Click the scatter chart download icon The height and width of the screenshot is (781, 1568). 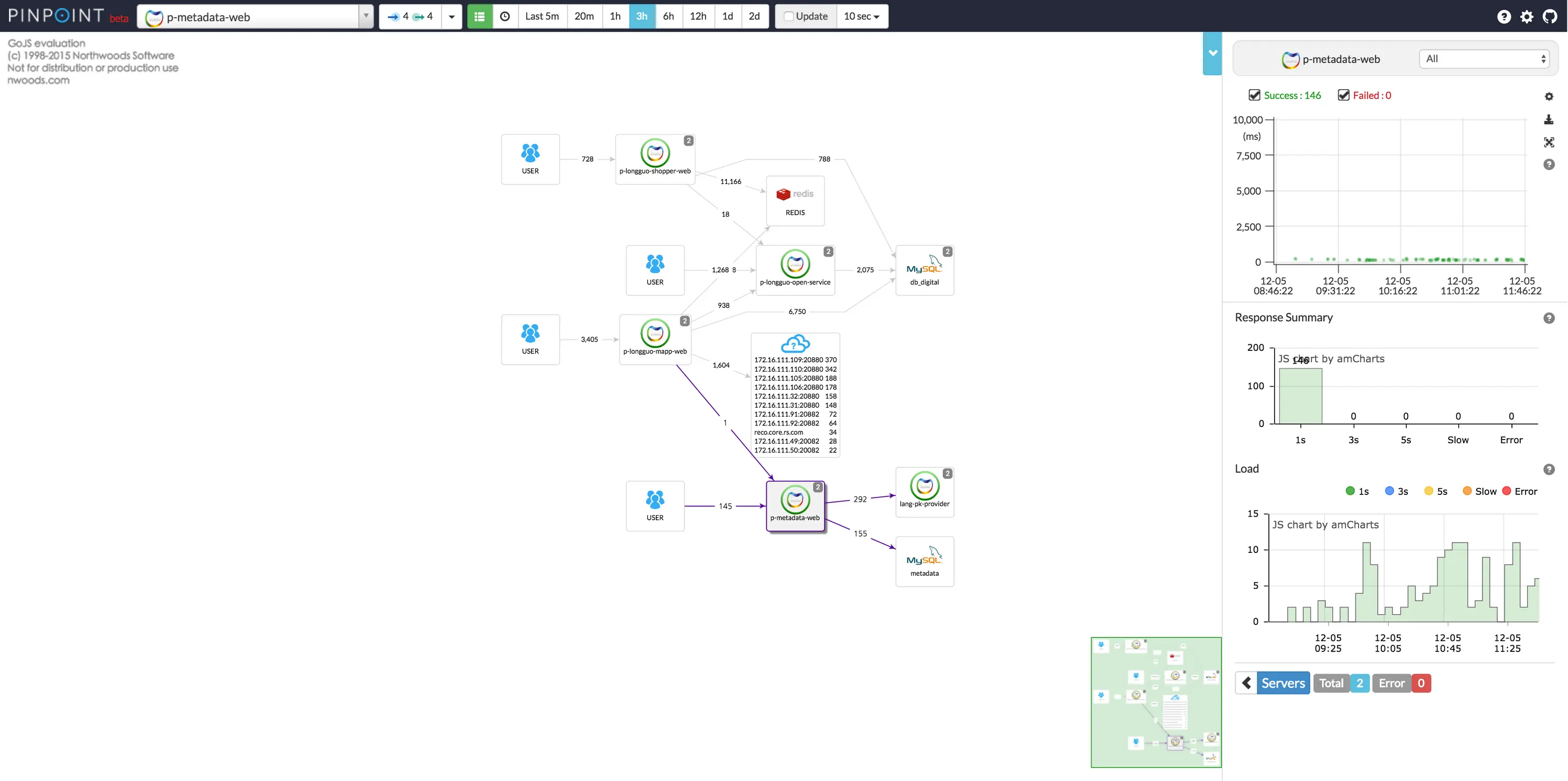tap(1548, 120)
